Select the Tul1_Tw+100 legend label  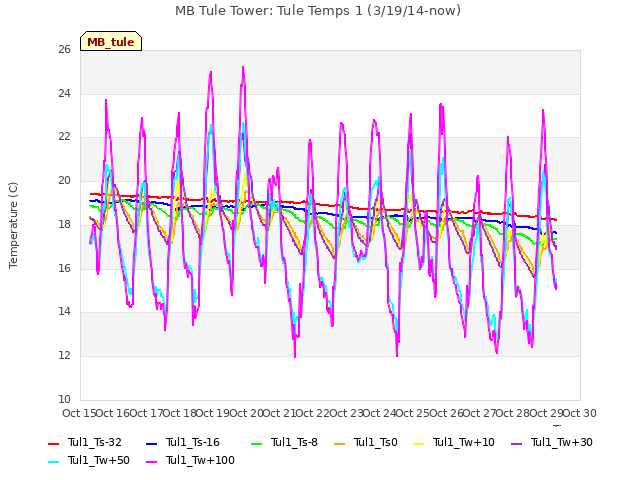click(x=200, y=460)
